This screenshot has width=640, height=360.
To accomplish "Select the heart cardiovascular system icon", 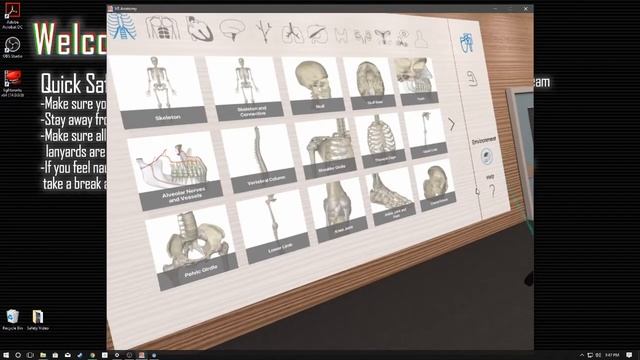I will (199, 29).
